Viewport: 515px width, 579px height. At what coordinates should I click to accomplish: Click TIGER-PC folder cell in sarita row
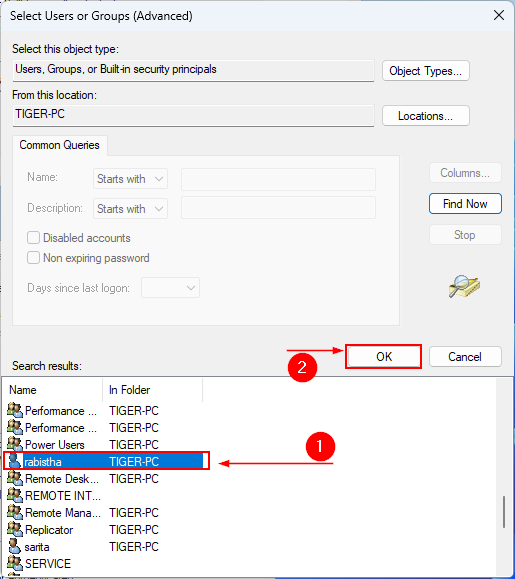[134, 547]
